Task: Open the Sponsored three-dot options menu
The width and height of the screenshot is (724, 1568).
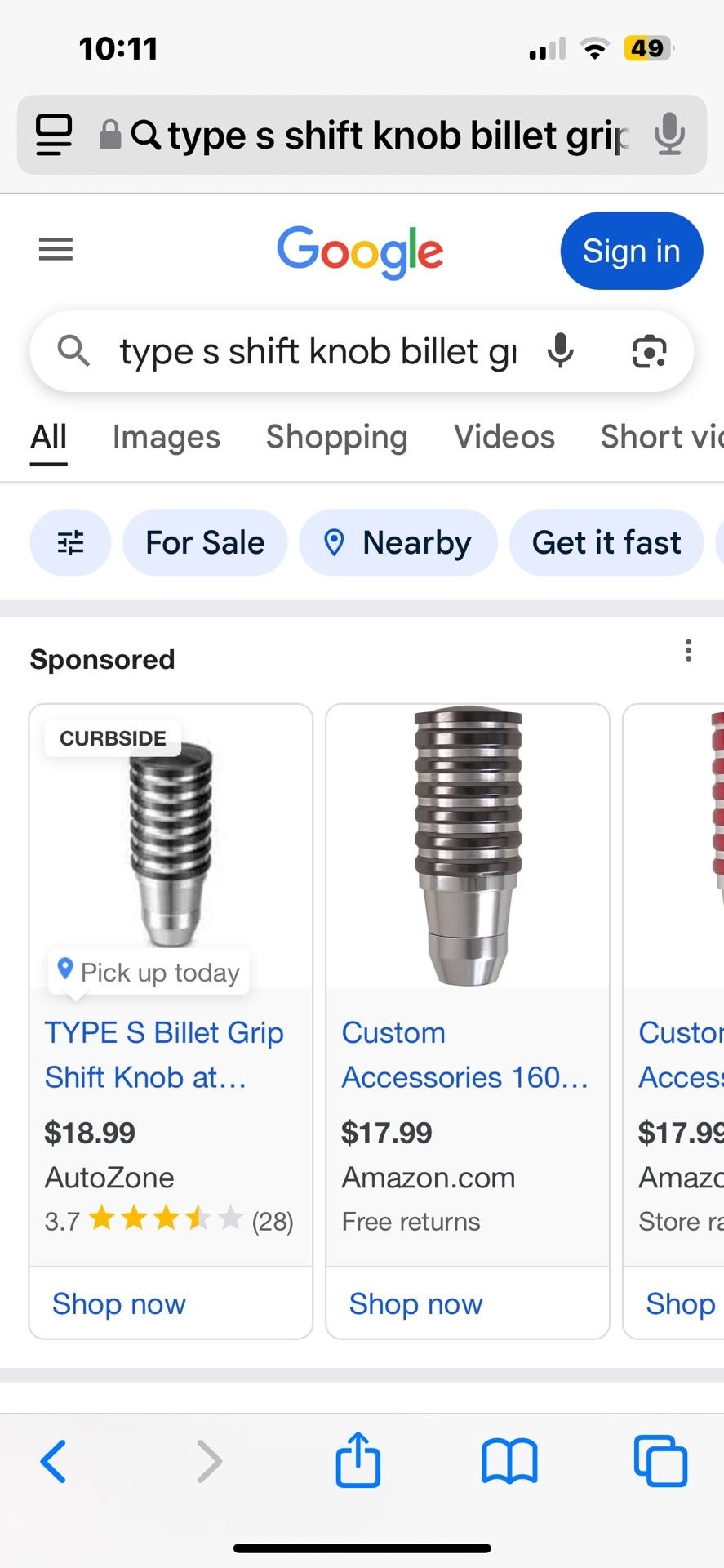Action: [689, 651]
